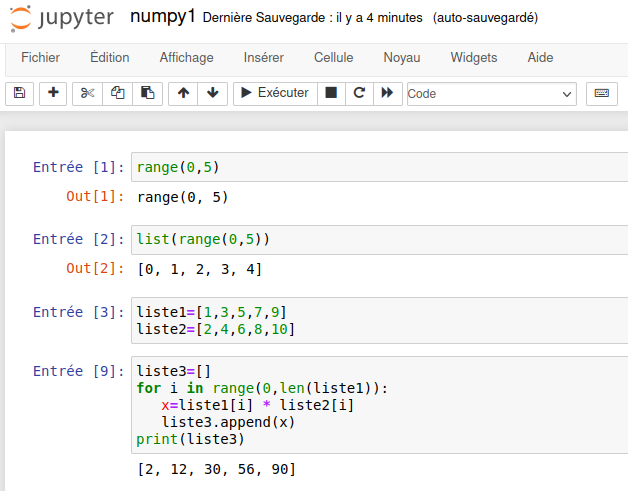628x491 pixels.
Task: Insert a new cell with plus icon
Action: click(53, 93)
